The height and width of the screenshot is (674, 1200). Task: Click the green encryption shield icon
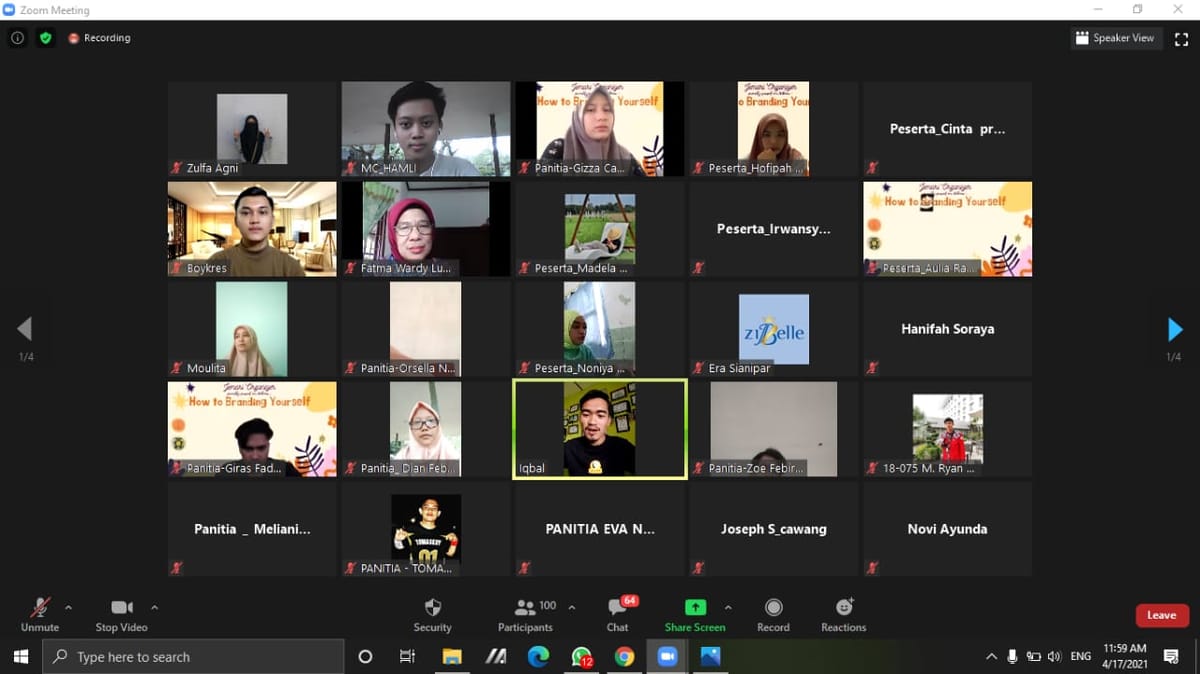click(45, 38)
